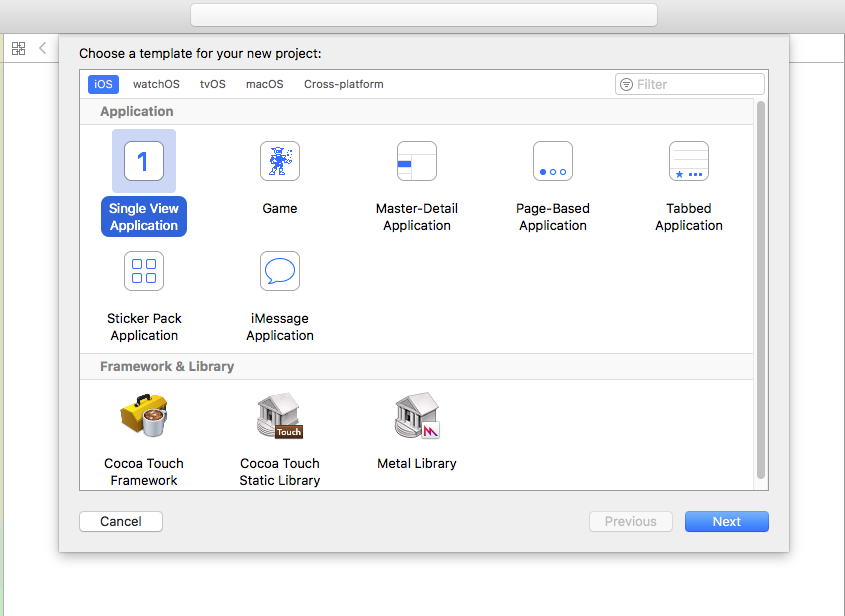Viewport: 845px width, 616px height.
Task: Select the Cocoa Touch Static Library icon
Action: [x=280, y=416]
